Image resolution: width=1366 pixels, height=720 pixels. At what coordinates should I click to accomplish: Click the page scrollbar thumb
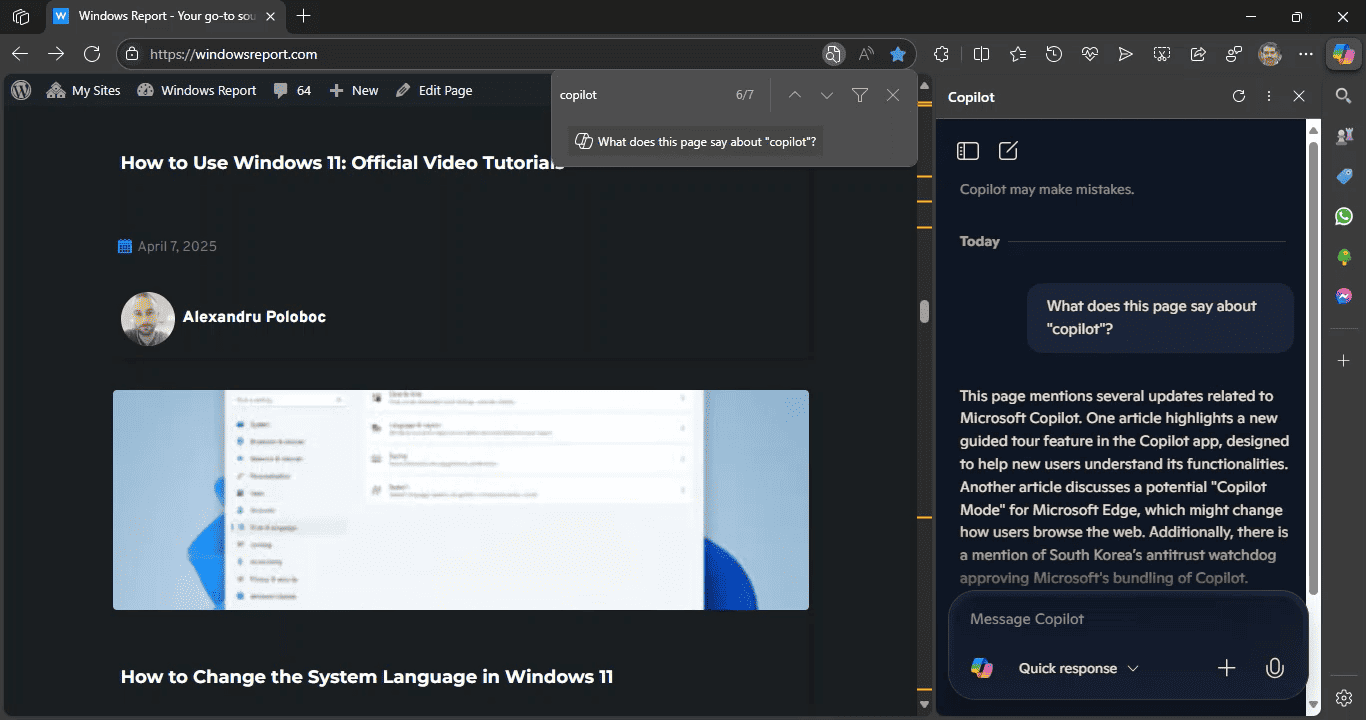925,311
